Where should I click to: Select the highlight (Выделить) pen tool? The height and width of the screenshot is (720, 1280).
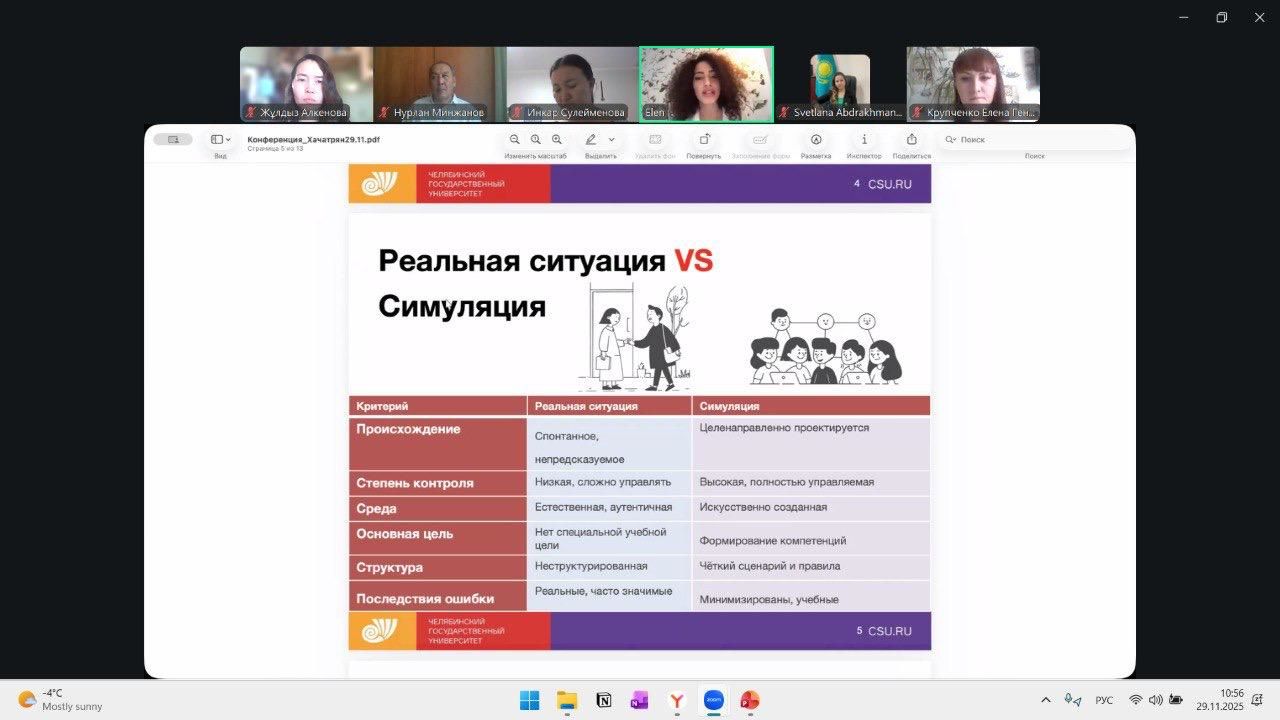(591, 140)
